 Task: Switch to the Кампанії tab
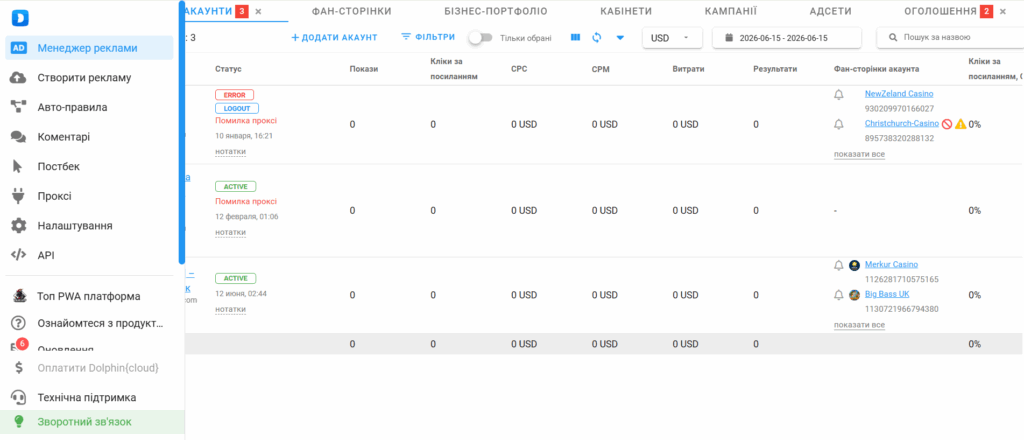coord(731,11)
